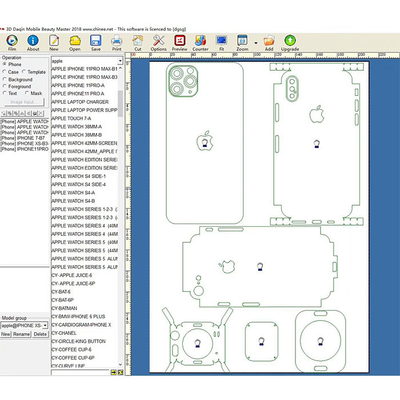Start cutting with the Cut icon
Screen dimensions: 400x400
(x=137, y=41)
